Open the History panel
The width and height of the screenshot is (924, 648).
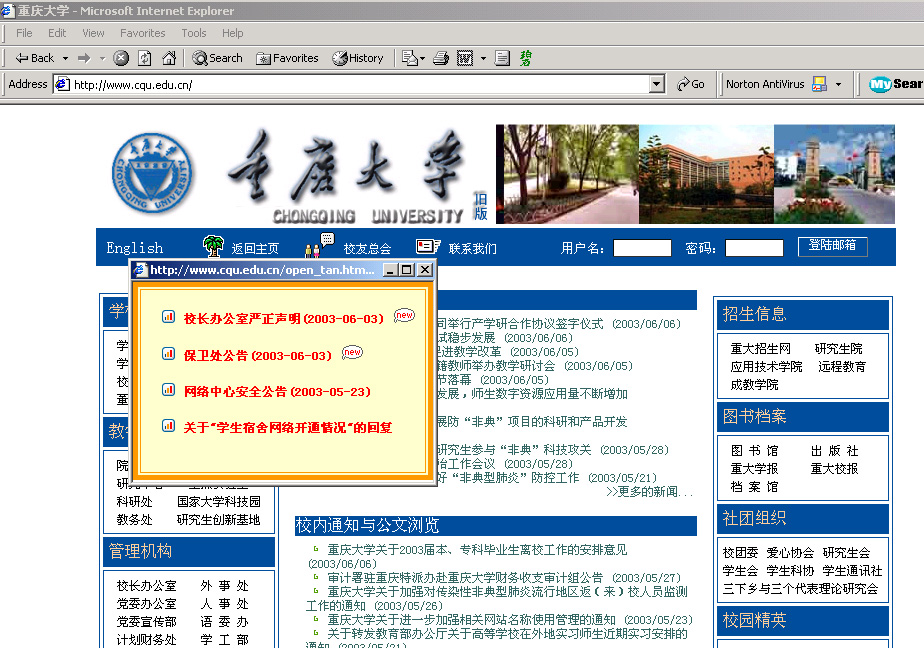[358, 58]
